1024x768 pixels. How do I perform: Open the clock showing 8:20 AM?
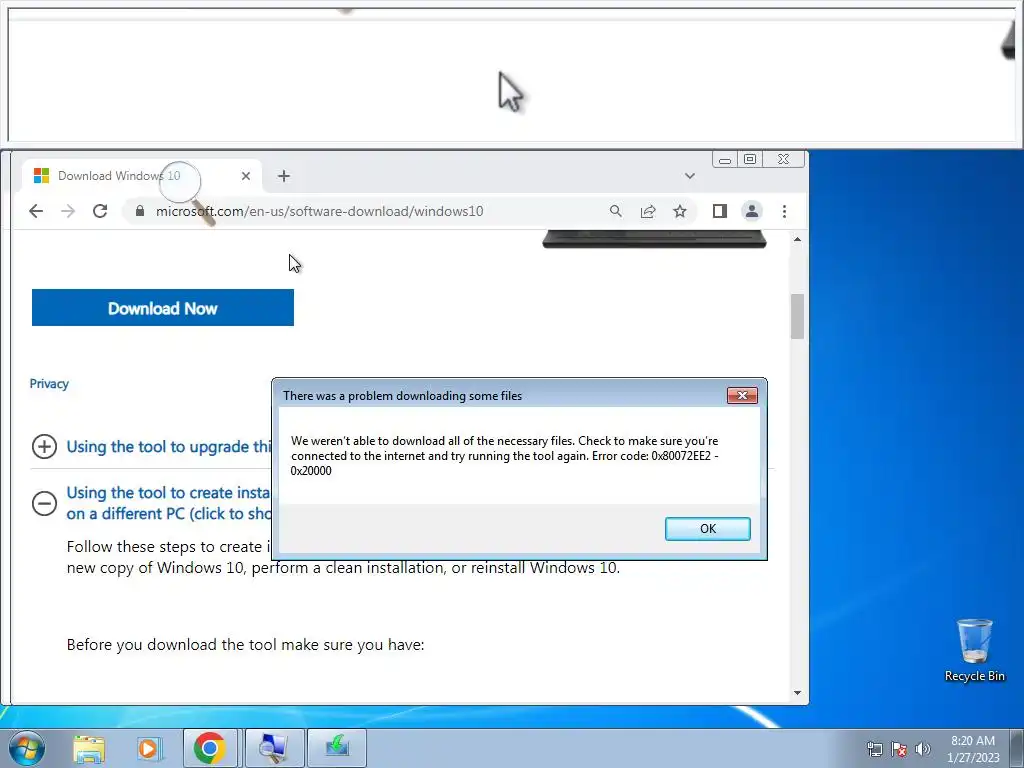(x=973, y=749)
